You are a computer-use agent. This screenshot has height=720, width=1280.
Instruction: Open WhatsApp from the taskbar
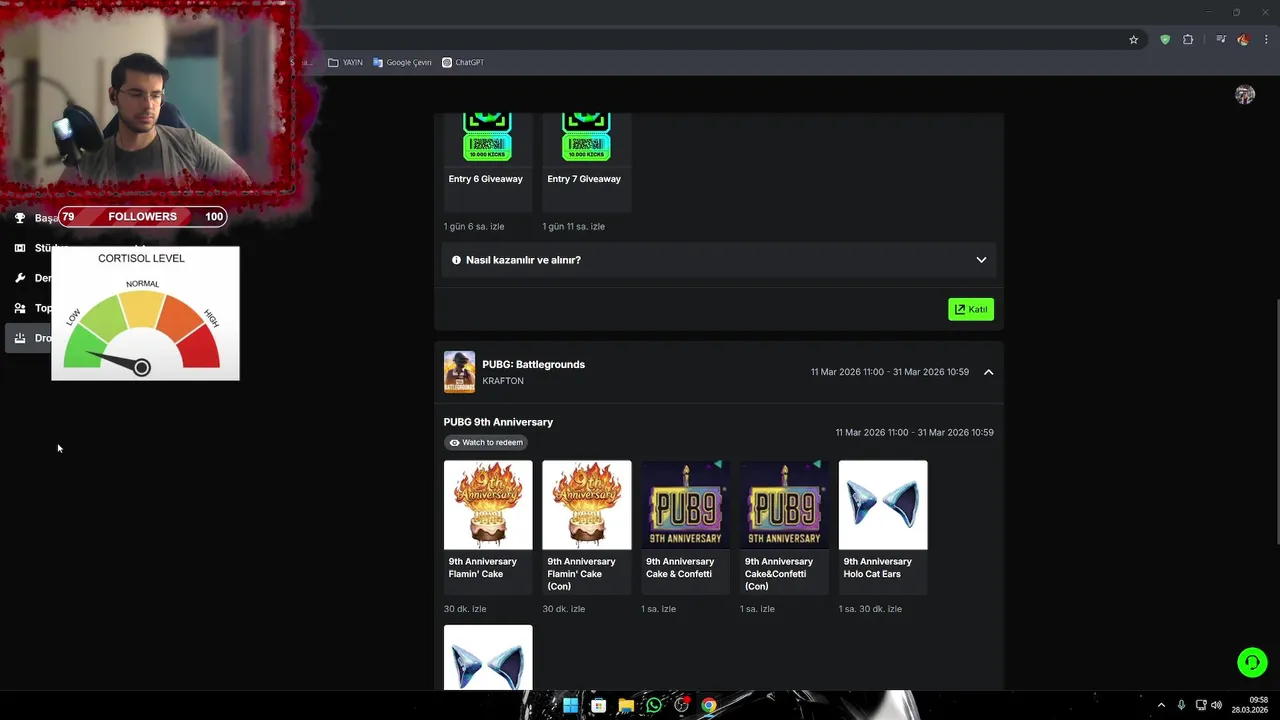654,705
